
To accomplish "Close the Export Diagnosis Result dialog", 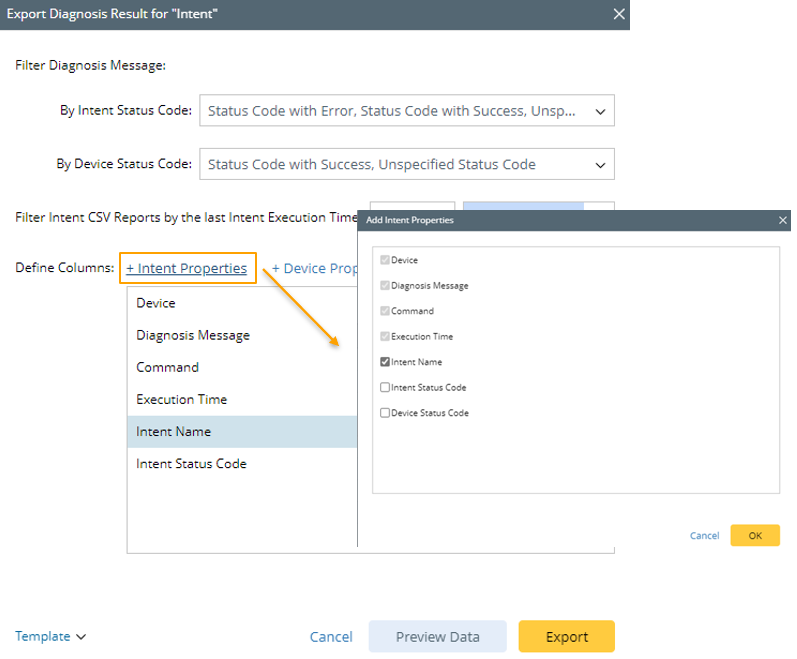I will [x=619, y=15].
